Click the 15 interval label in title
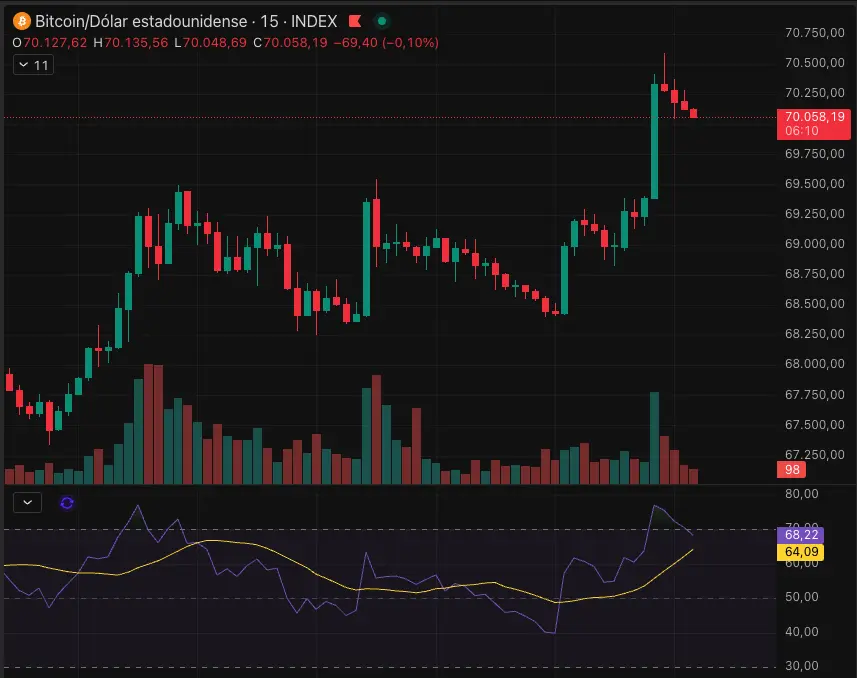Image resolution: width=857 pixels, height=678 pixels. [x=269, y=21]
